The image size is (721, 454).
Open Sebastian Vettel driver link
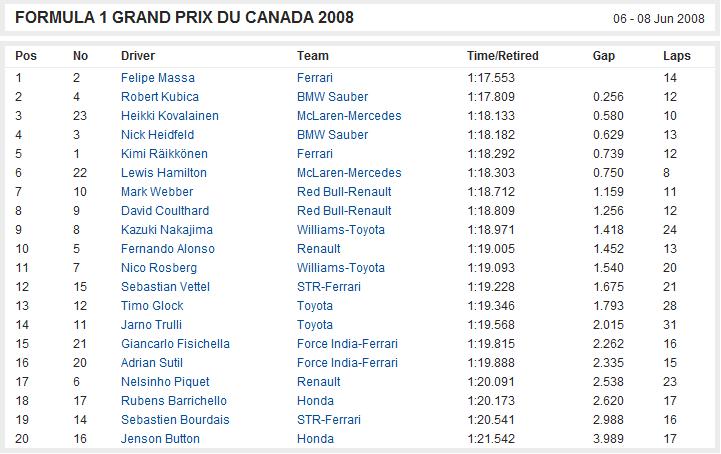tap(165, 287)
